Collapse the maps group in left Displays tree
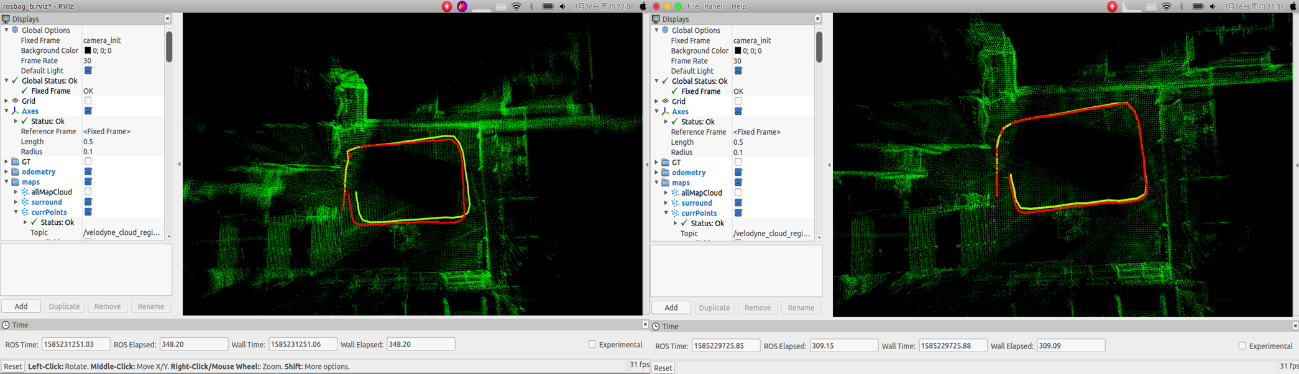This screenshot has height=374, width=1299. click(6, 182)
